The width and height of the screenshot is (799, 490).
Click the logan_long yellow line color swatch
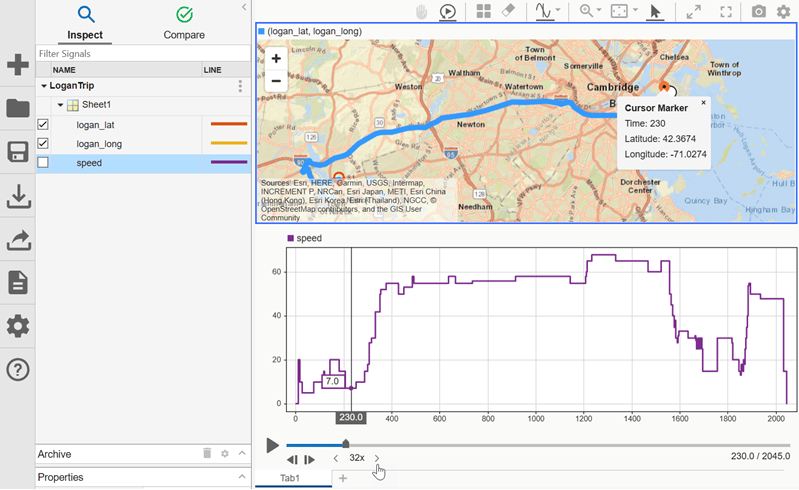(x=229, y=143)
